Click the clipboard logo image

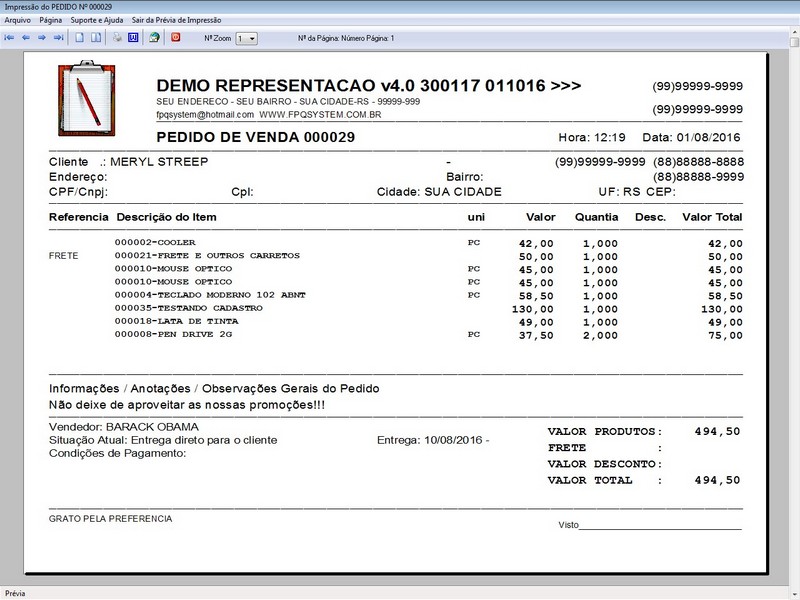pyautogui.click(x=87, y=98)
